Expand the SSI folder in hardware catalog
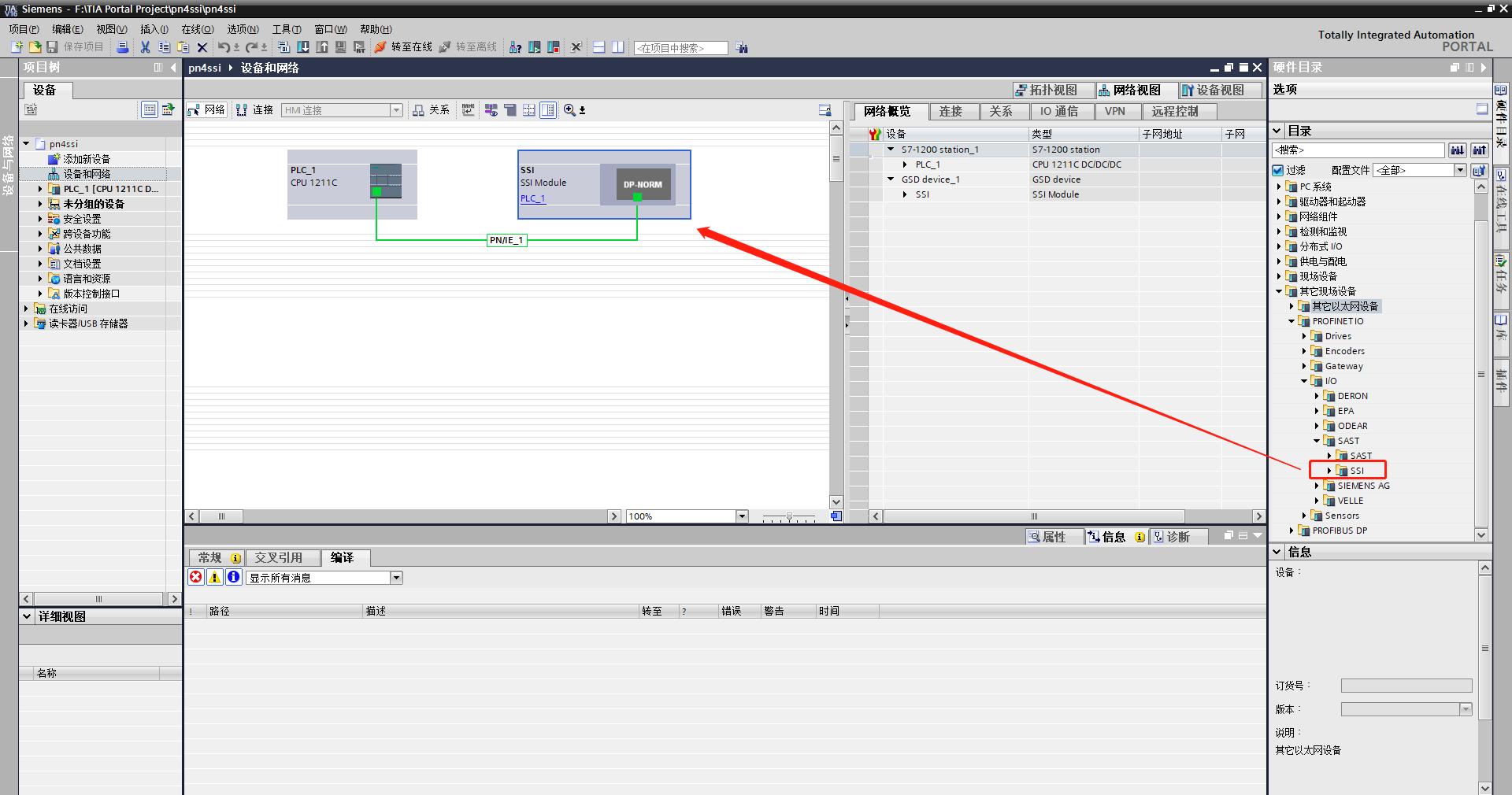 [1329, 471]
